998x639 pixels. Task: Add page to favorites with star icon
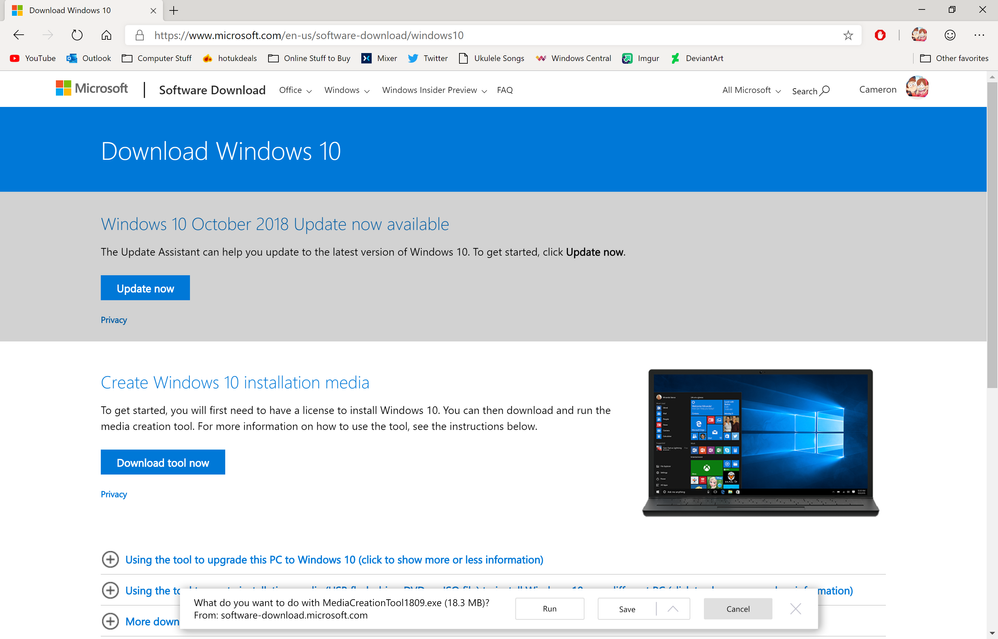(x=848, y=36)
